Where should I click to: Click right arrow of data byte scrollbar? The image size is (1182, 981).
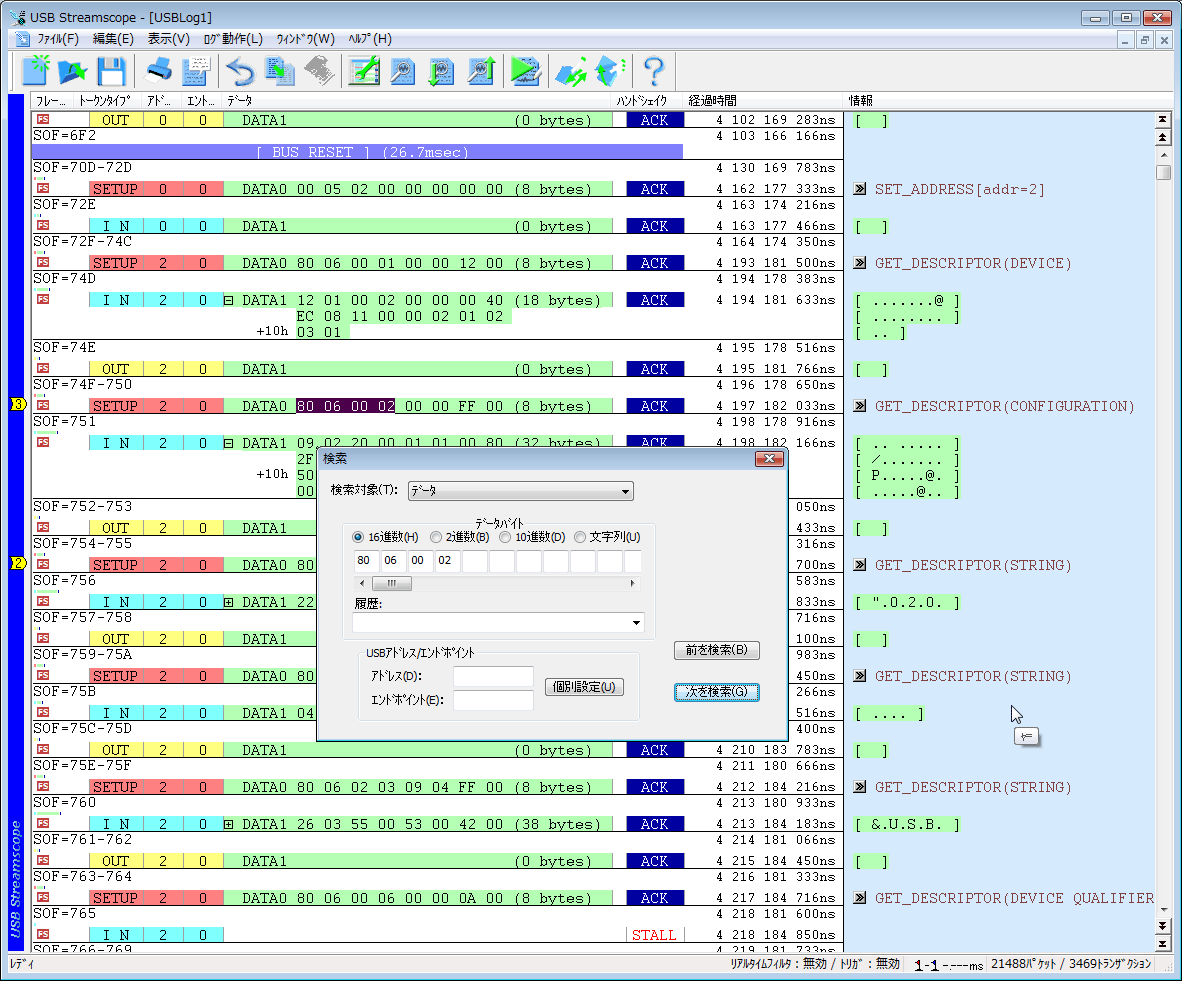(x=632, y=583)
